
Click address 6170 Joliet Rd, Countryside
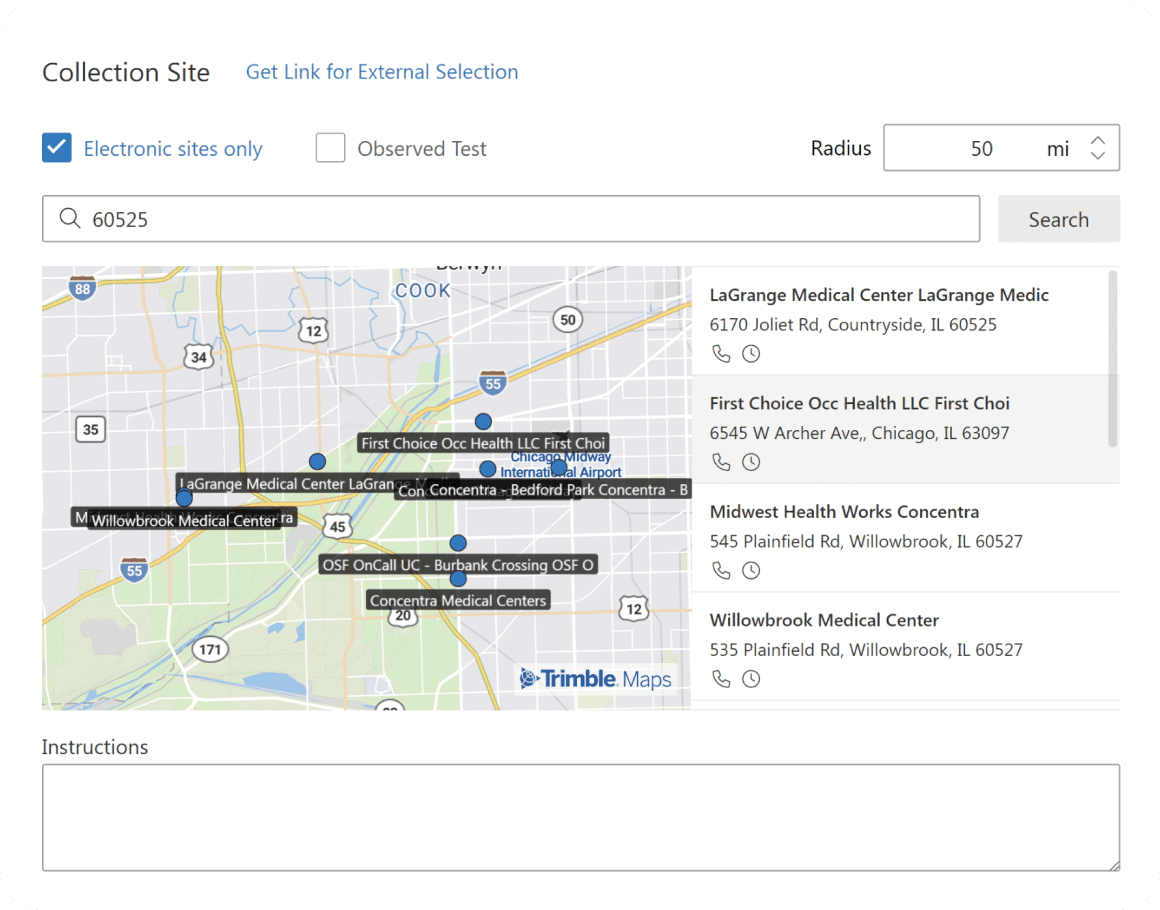coord(853,325)
